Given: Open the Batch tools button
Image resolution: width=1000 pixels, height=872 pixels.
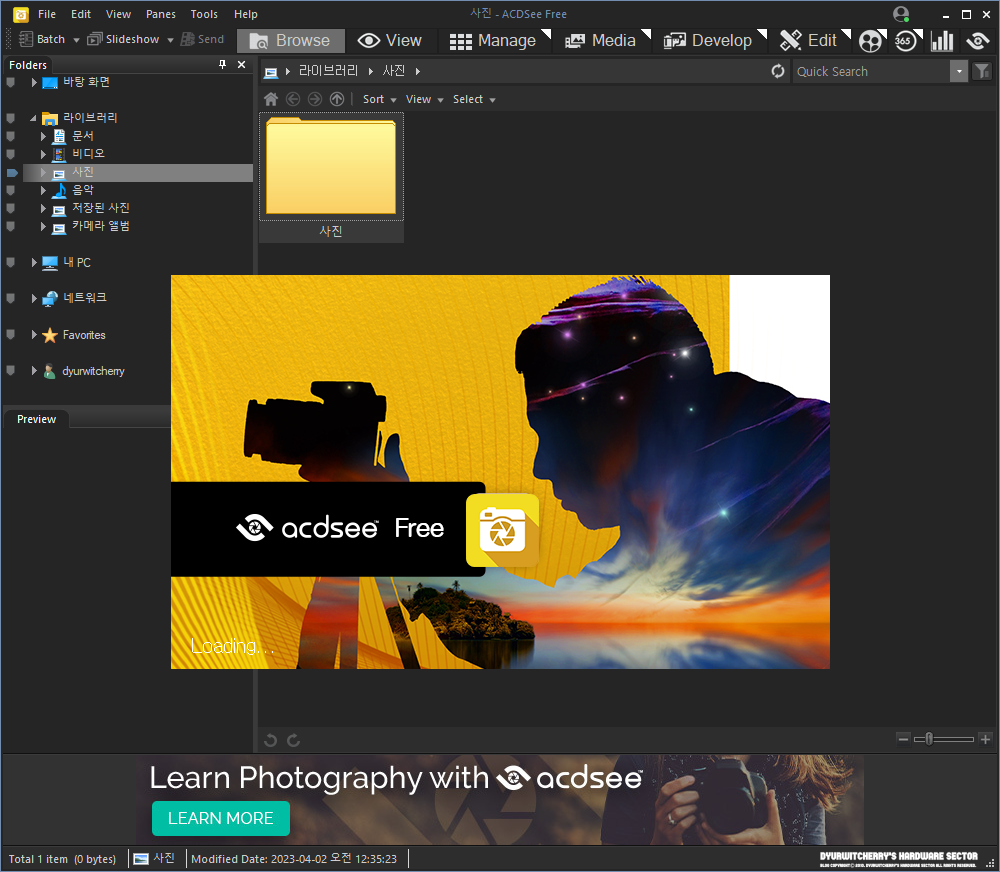Looking at the screenshot, I should tap(42, 40).
